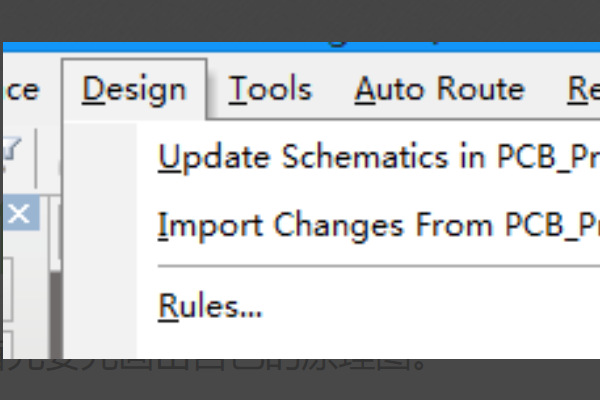The width and height of the screenshot is (600, 400).
Task: Open the Rules… dialog
Action: tap(210, 307)
